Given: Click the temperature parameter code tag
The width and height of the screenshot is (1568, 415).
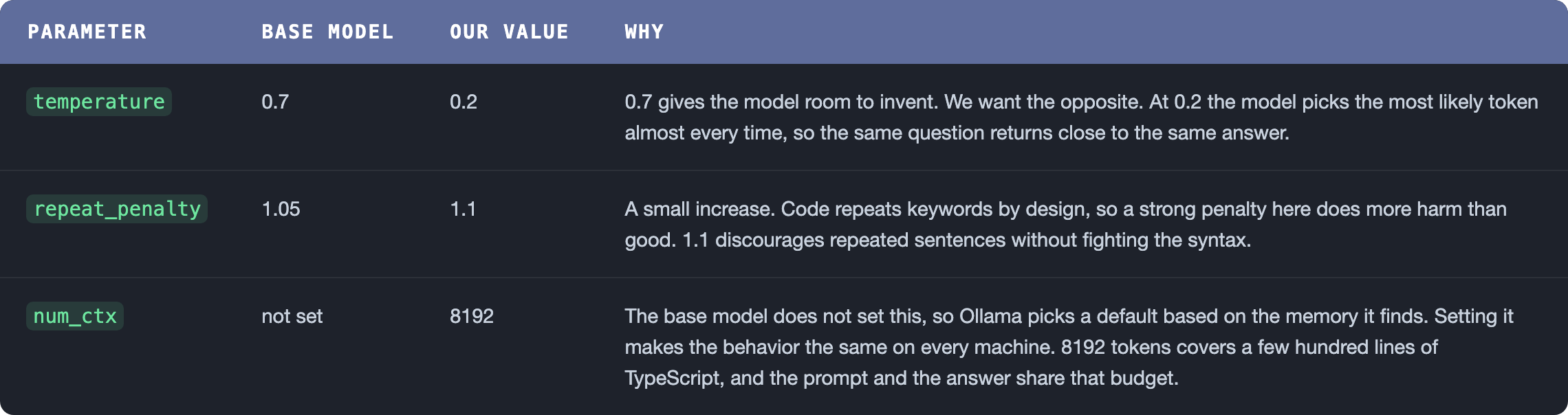Looking at the screenshot, I should [x=99, y=102].
